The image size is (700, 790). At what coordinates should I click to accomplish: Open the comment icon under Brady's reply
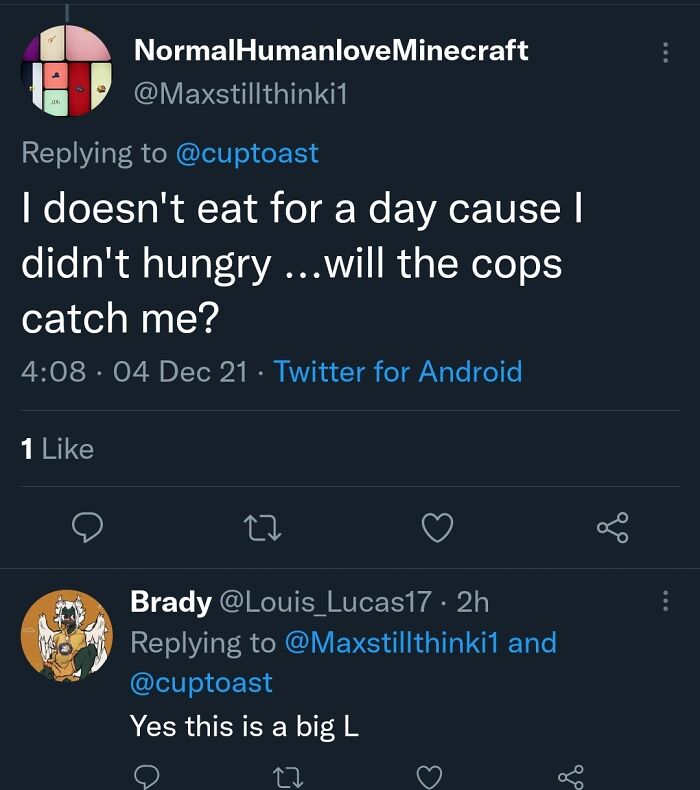click(147, 776)
